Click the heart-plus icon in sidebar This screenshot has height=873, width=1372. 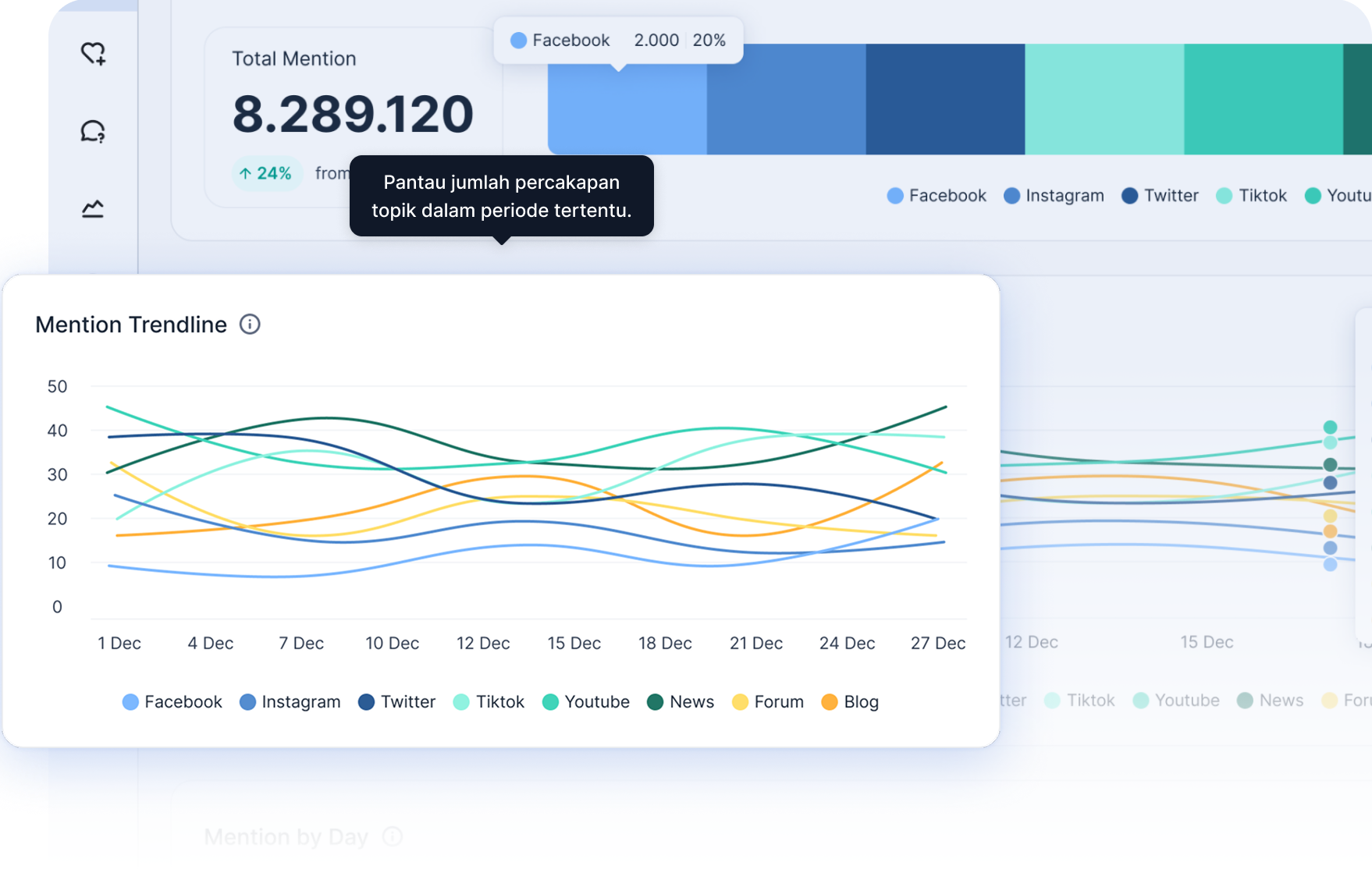pyautogui.click(x=94, y=54)
